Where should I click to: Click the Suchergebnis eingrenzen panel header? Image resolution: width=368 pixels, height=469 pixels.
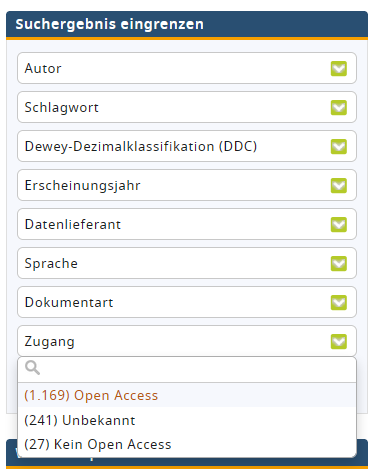pyautogui.click(x=187, y=25)
